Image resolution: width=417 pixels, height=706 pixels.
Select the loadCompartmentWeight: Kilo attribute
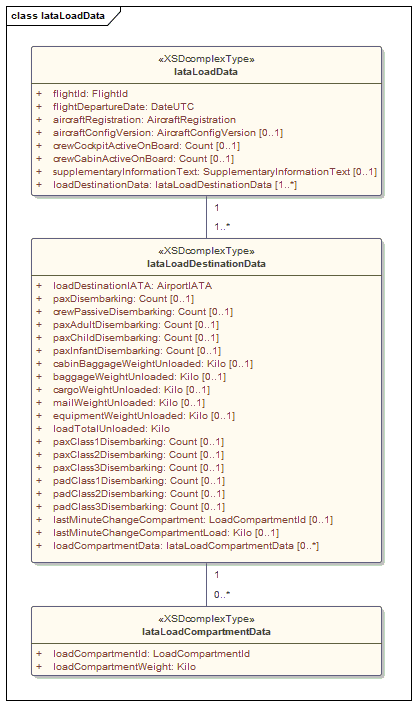pos(124,667)
